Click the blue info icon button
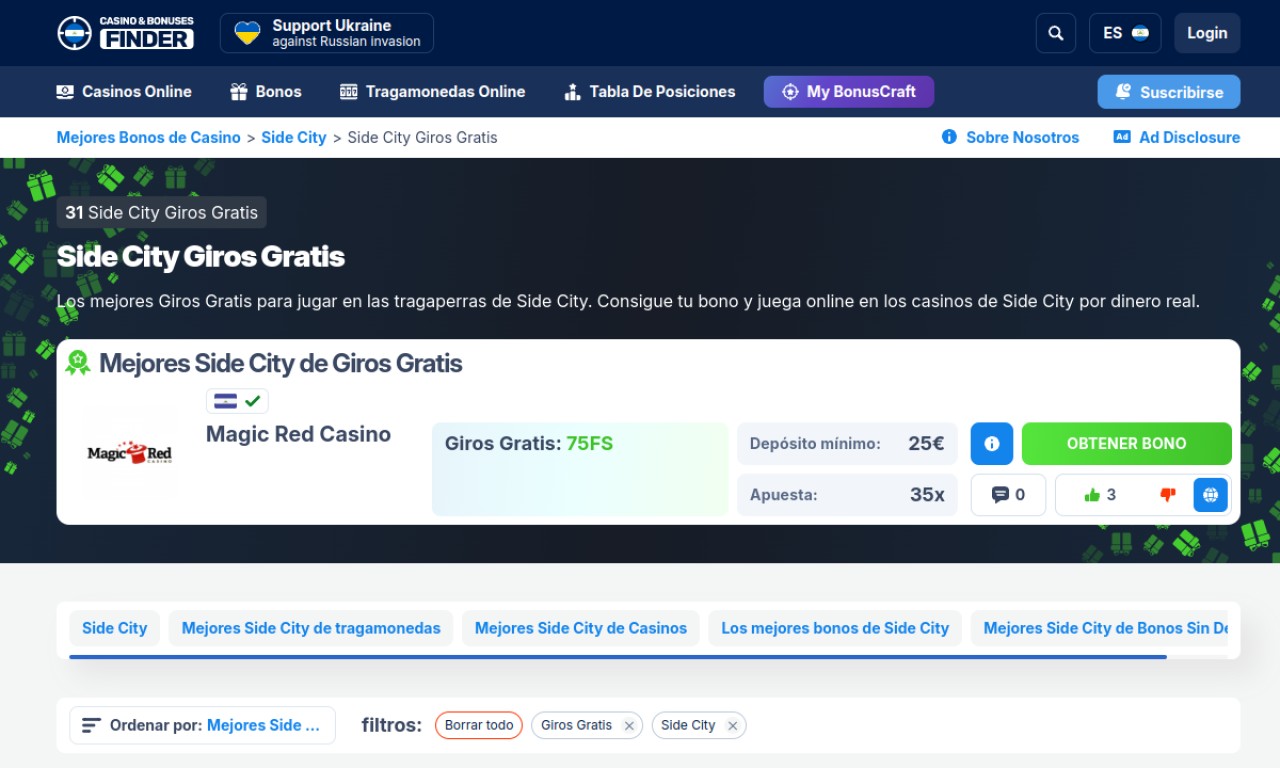The height and width of the screenshot is (768, 1280). pyautogui.click(x=991, y=444)
